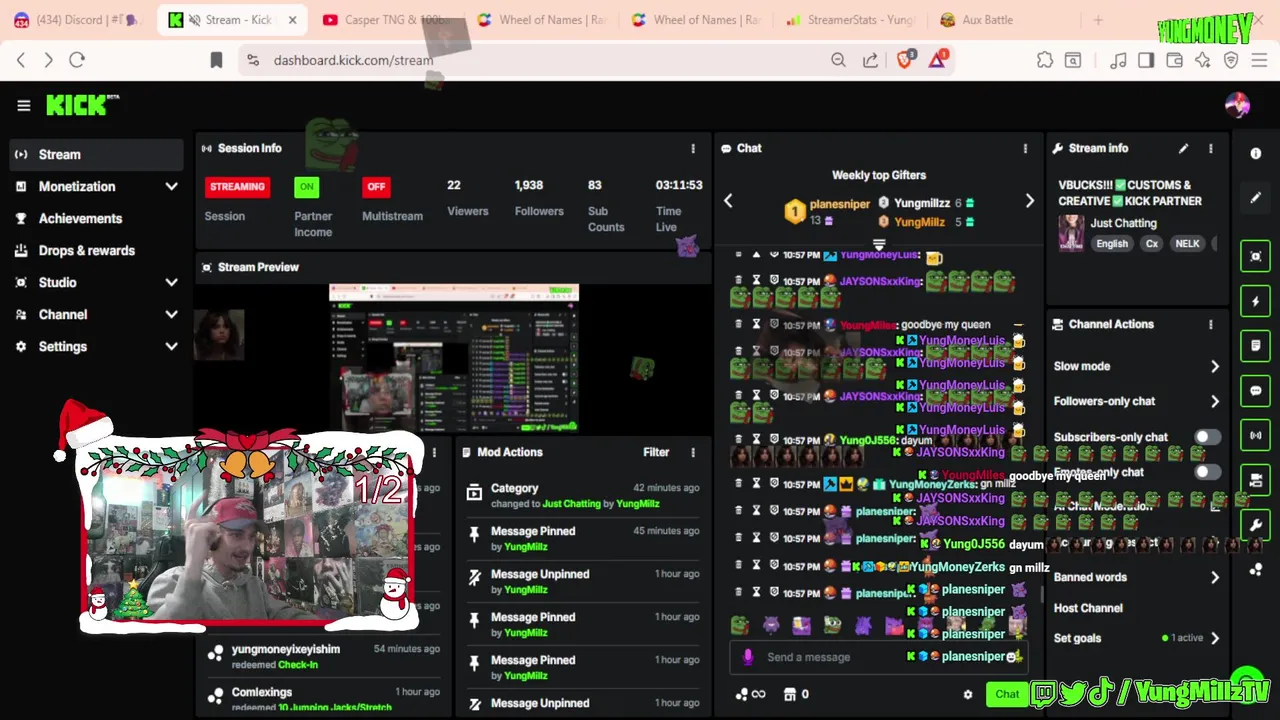Open Chat panel options menu
Image resolution: width=1280 pixels, height=720 pixels.
[x=1025, y=148]
